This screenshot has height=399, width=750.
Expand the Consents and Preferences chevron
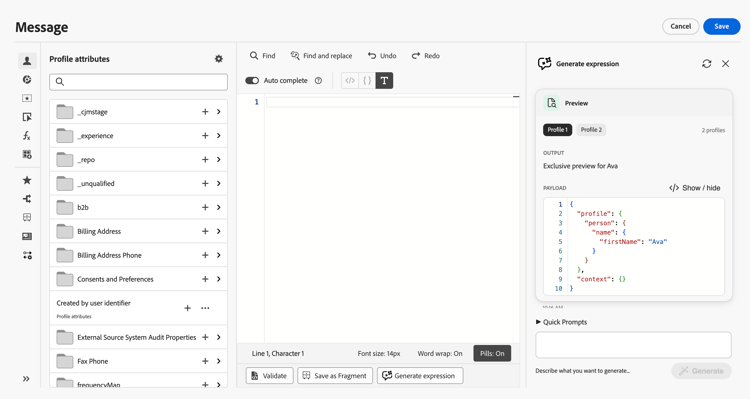tap(219, 279)
